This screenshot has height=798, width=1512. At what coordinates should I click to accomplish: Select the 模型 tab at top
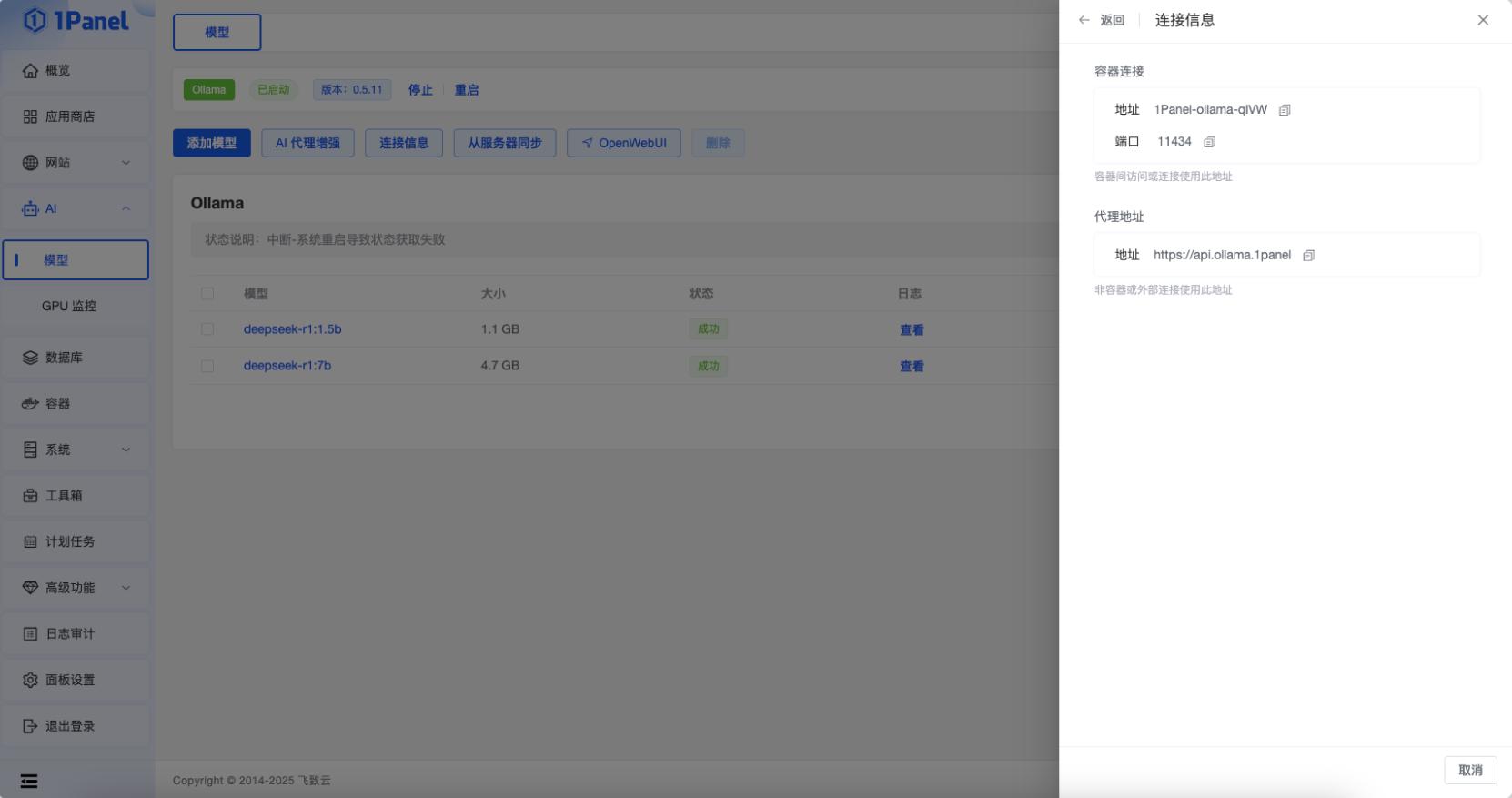pyautogui.click(x=217, y=33)
